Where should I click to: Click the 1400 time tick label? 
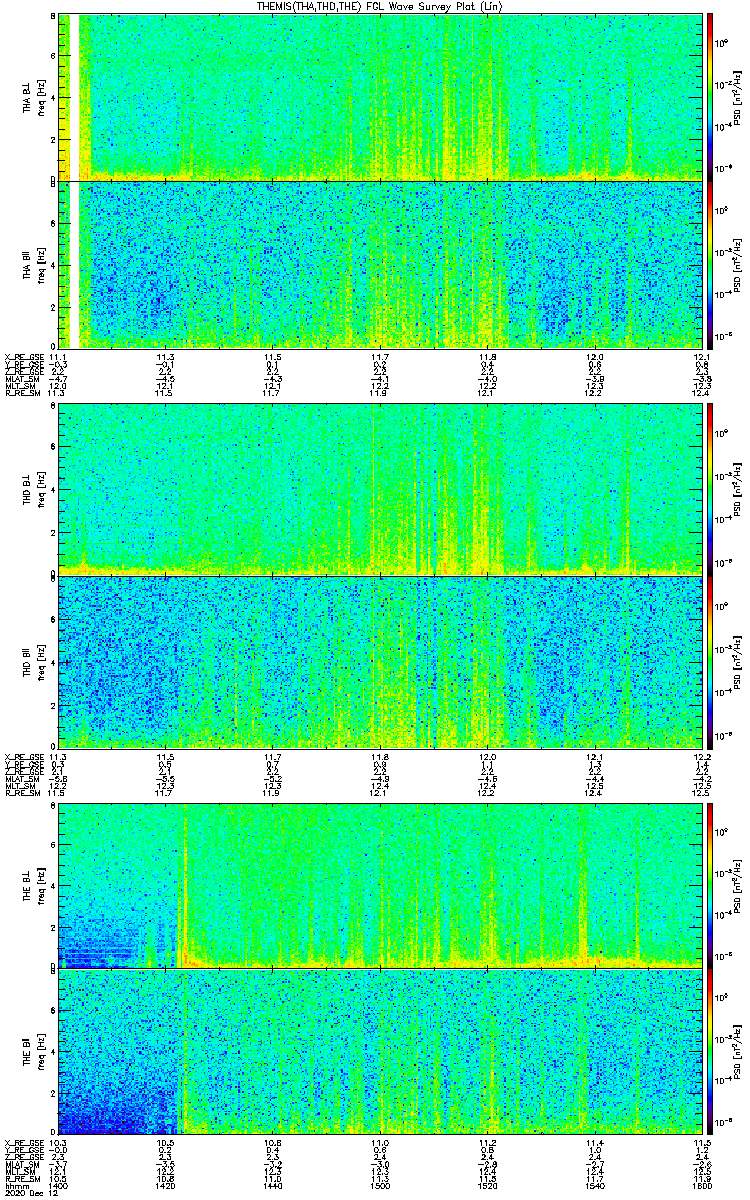click(59, 1186)
